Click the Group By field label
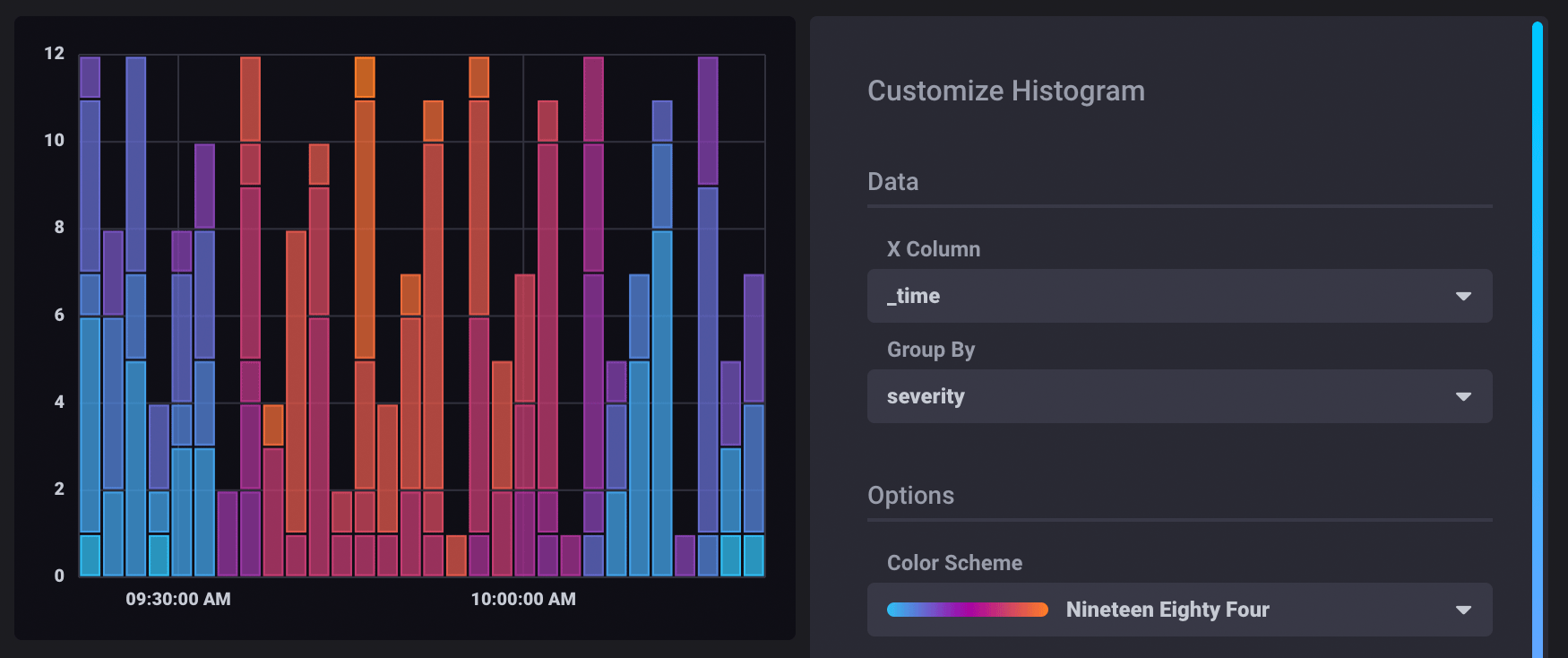The image size is (1568, 658). pyautogui.click(x=930, y=350)
